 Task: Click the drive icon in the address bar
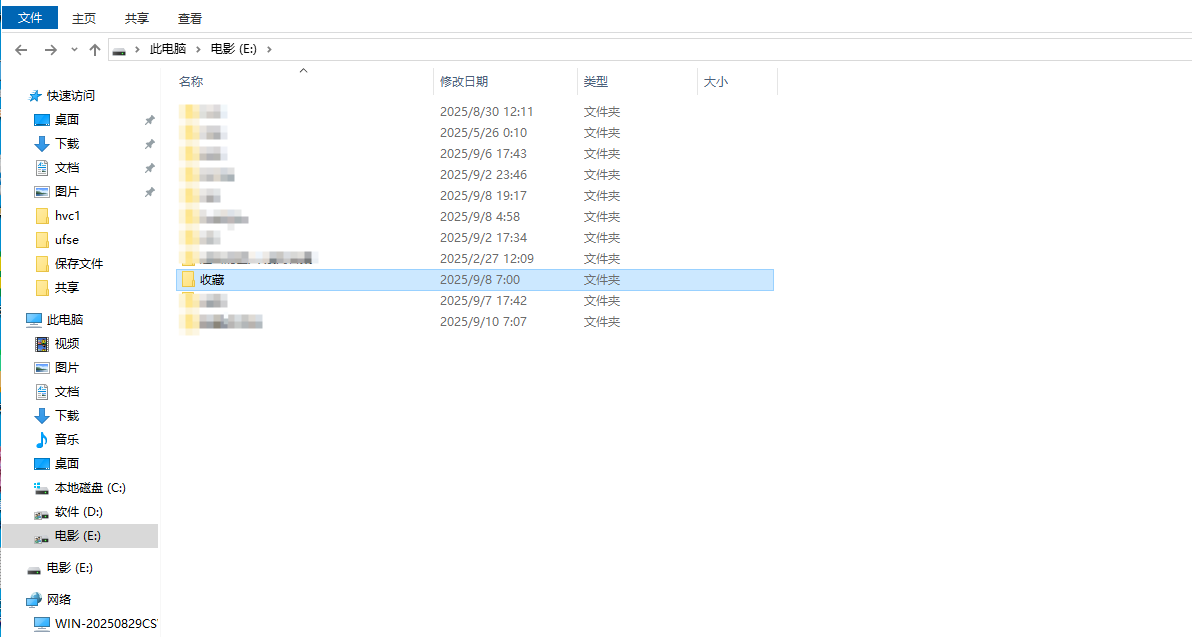pyautogui.click(x=119, y=50)
